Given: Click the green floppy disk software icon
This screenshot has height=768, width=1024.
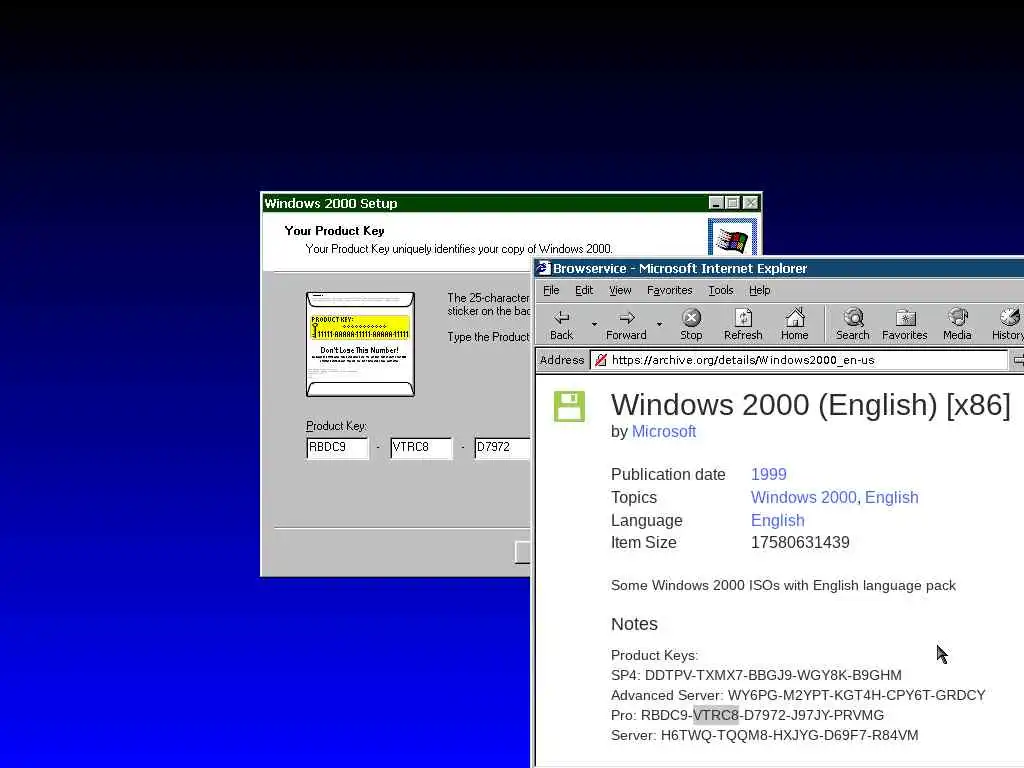Looking at the screenshot, I should tap(569, 406).
